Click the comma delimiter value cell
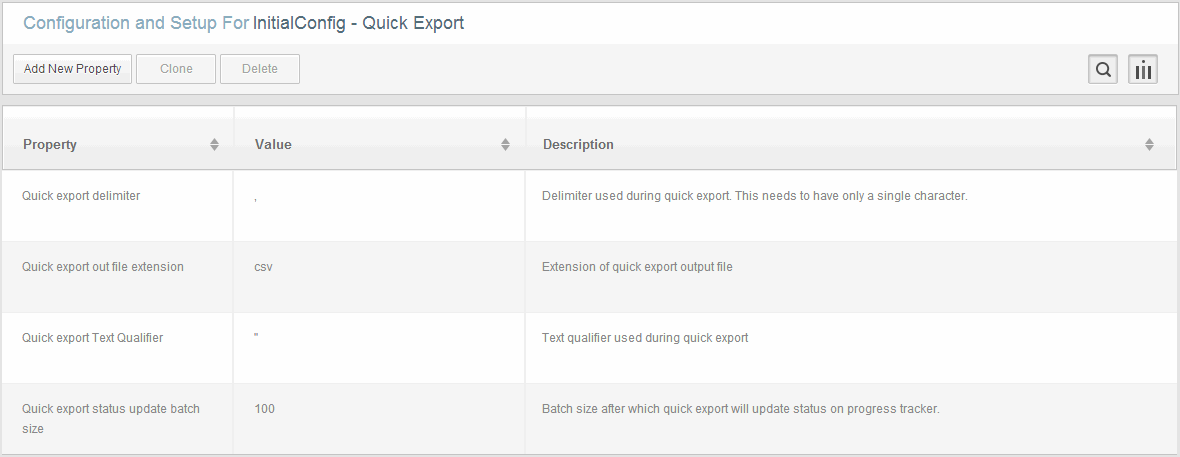Viewport: 1180px width, 457px height. point(379,206)
